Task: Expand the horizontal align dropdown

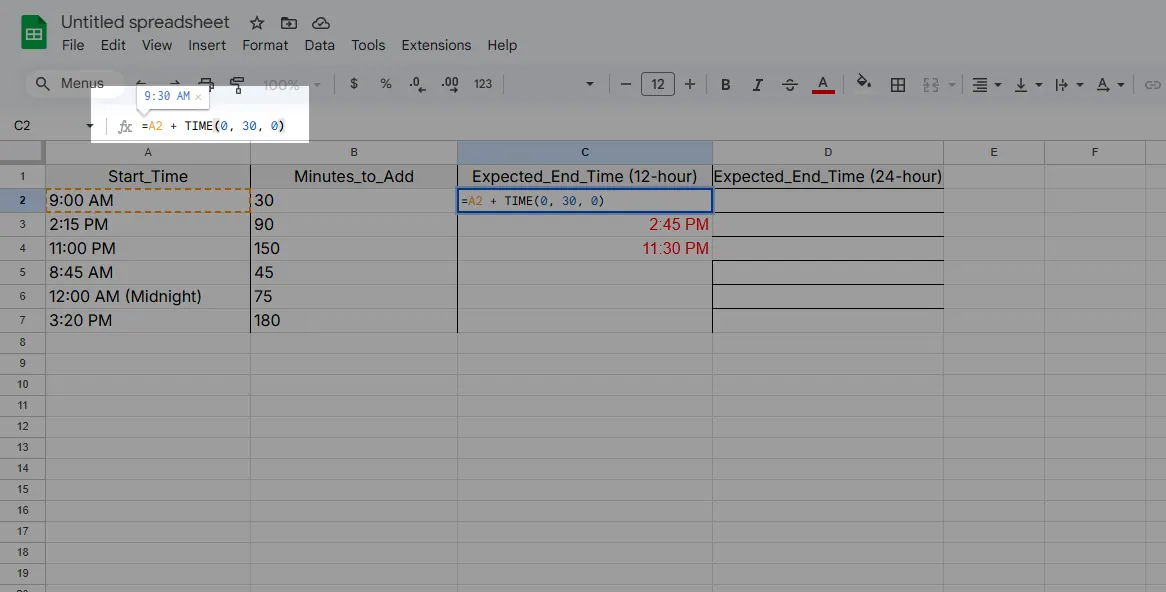Action: [x=986, y=85]
